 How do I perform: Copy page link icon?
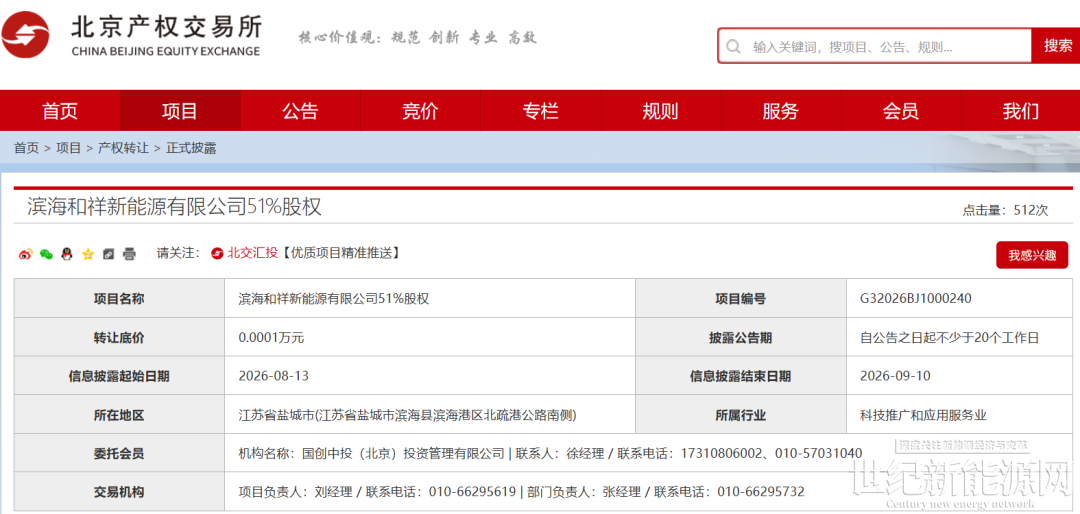pyautogui.click(x=108, y=254)
